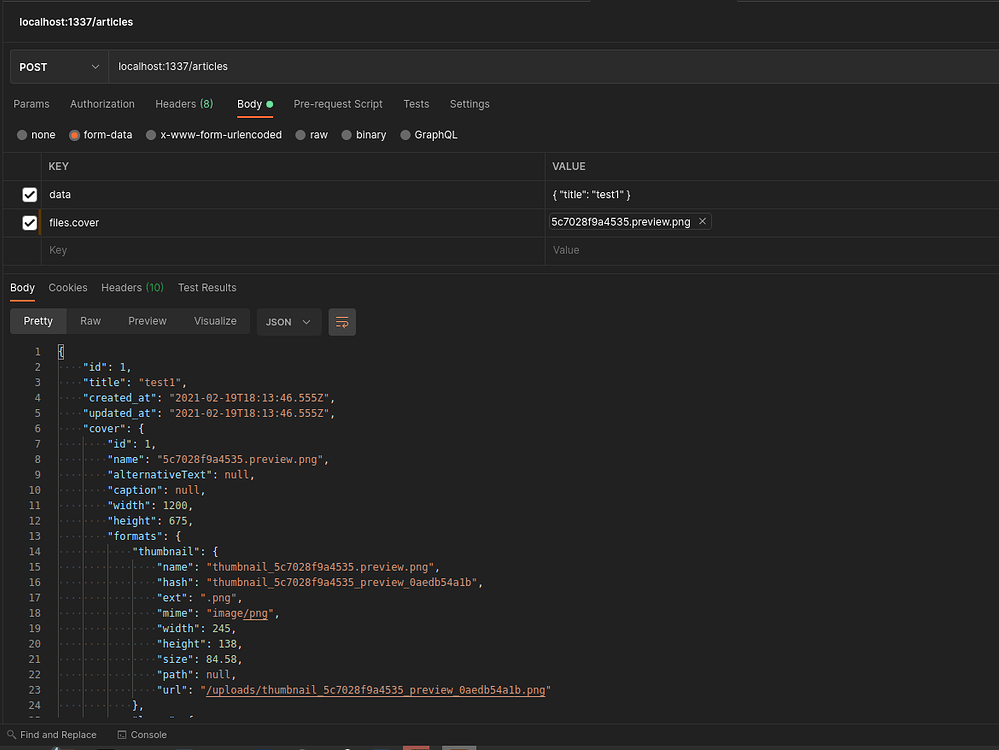Switch to the request Headers tab
The image size is (999, 750).
[183, 104]
